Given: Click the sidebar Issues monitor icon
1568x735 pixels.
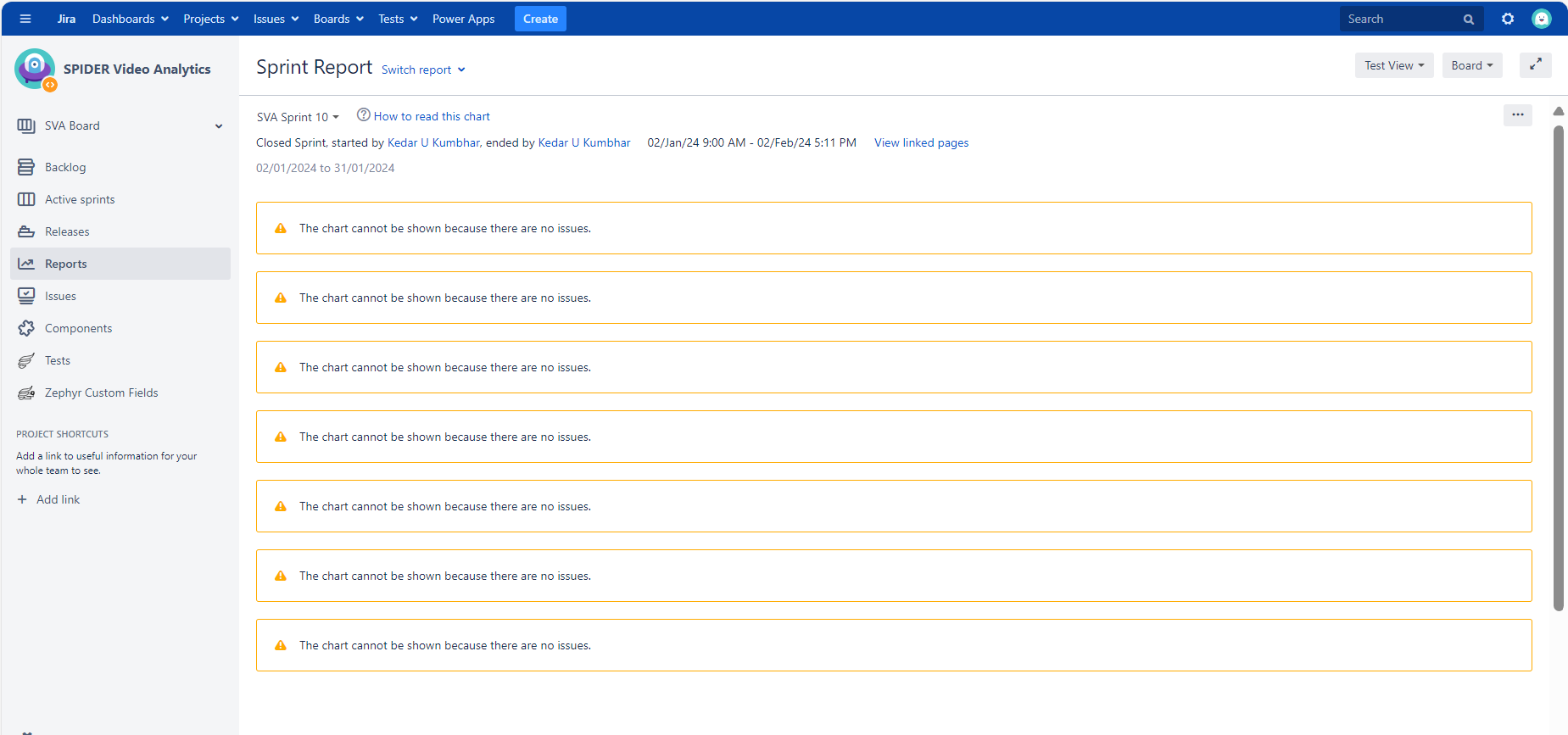Looking at the screenshot, I should [x=26, y=296].
